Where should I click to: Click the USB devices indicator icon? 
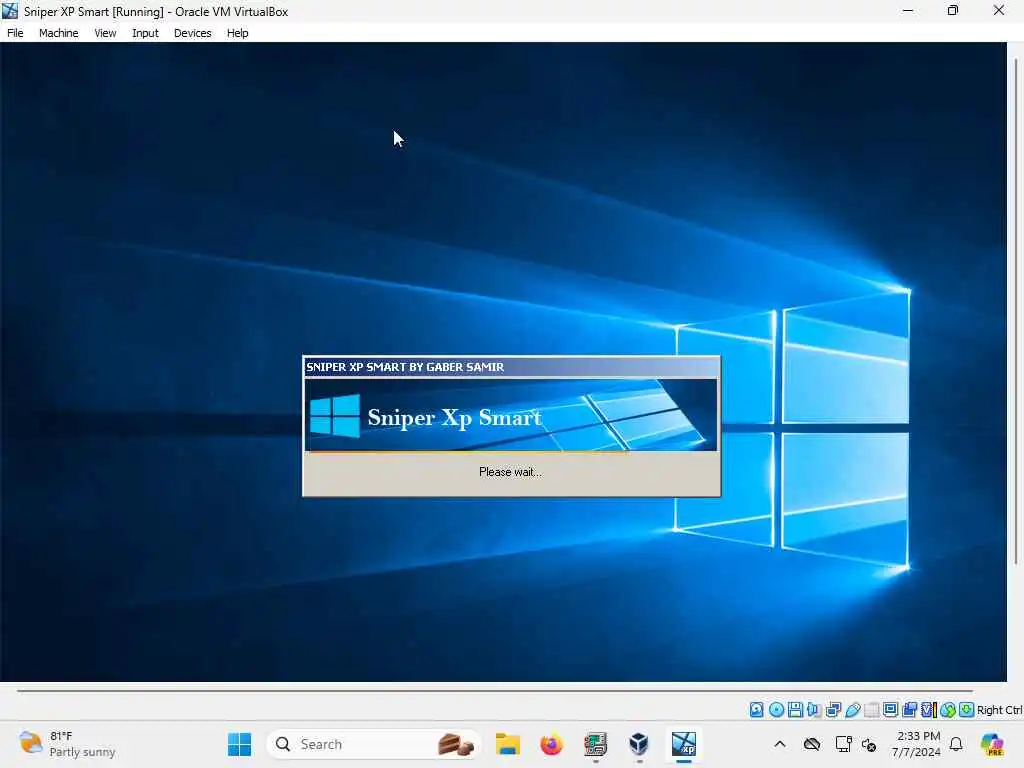click(x=853, y=710)
